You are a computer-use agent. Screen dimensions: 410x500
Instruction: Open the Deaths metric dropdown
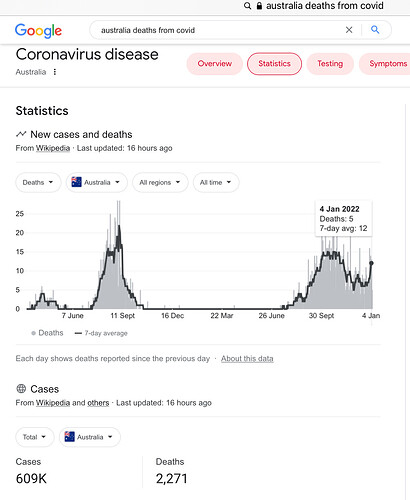[x=38, y=182]
